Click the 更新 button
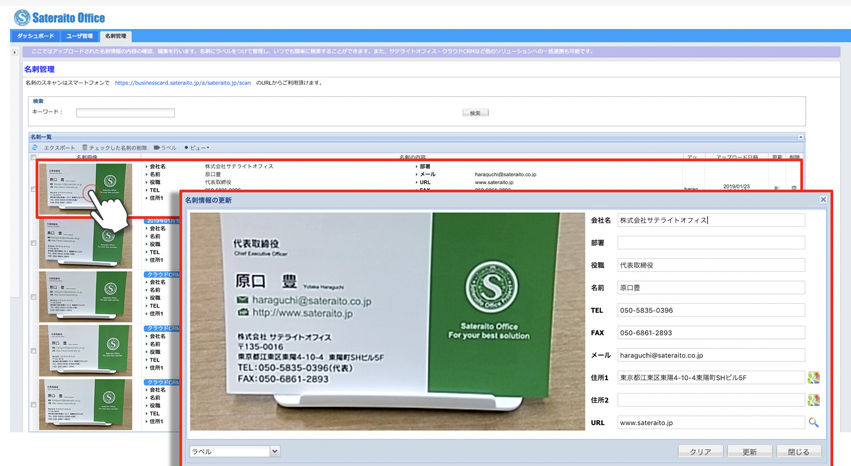Screen dimensions: 851x466 750,451
